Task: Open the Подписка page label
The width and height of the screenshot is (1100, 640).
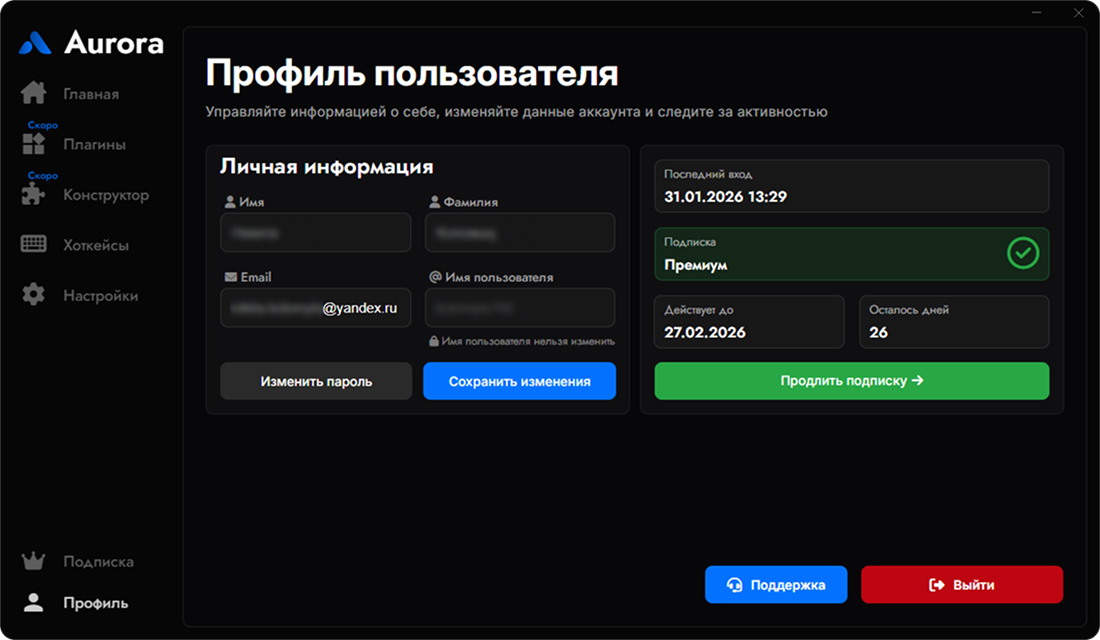Action: coord(98,561)
